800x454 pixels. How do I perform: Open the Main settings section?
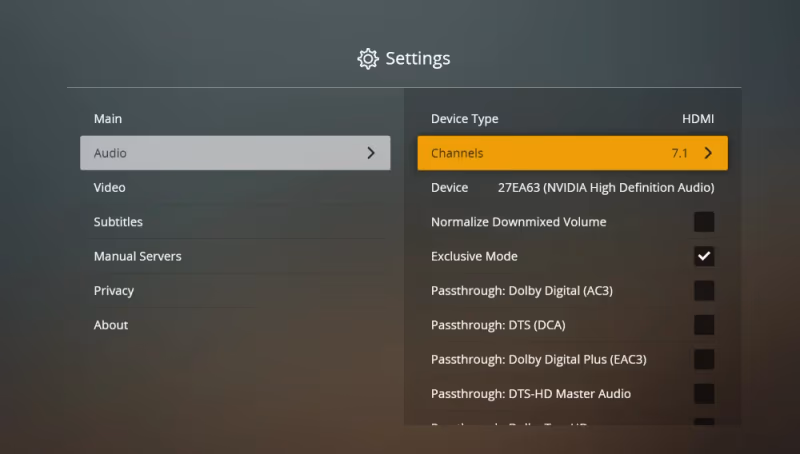235,118
